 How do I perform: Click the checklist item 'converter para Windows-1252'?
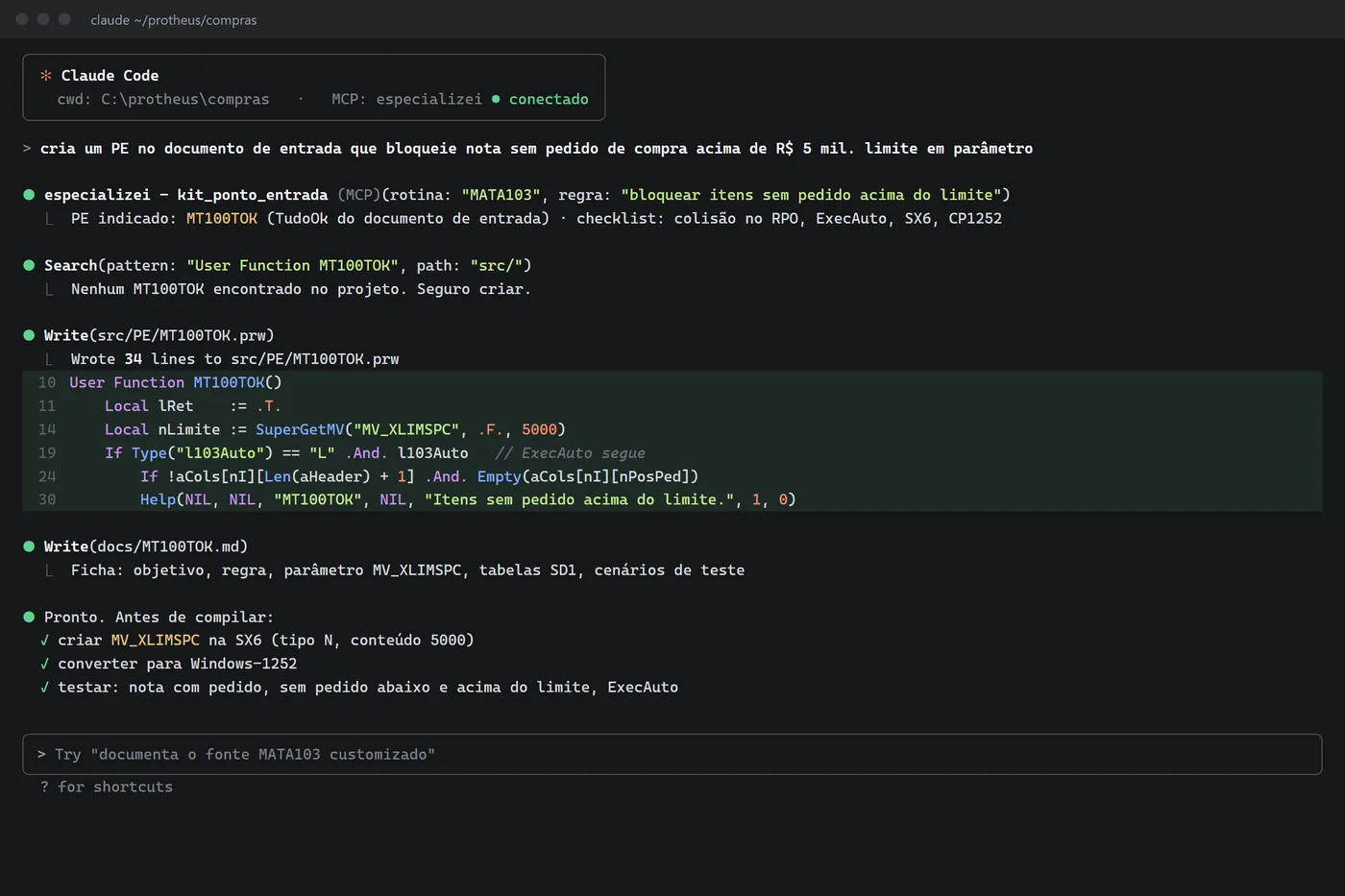point(178,664)
